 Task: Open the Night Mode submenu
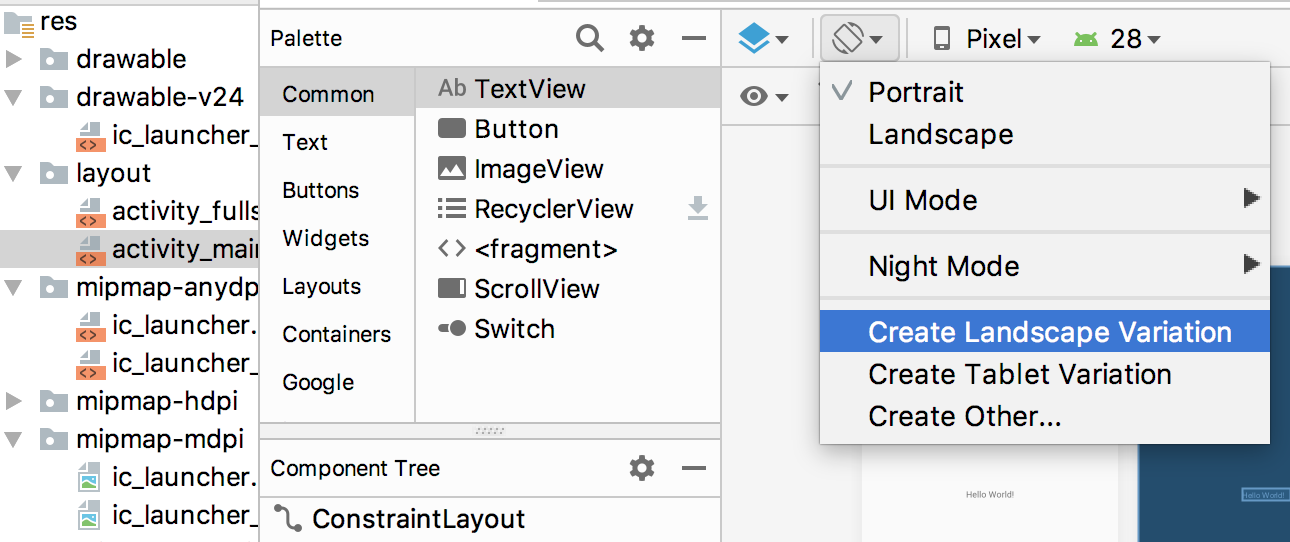click(x=1045, y=266)
